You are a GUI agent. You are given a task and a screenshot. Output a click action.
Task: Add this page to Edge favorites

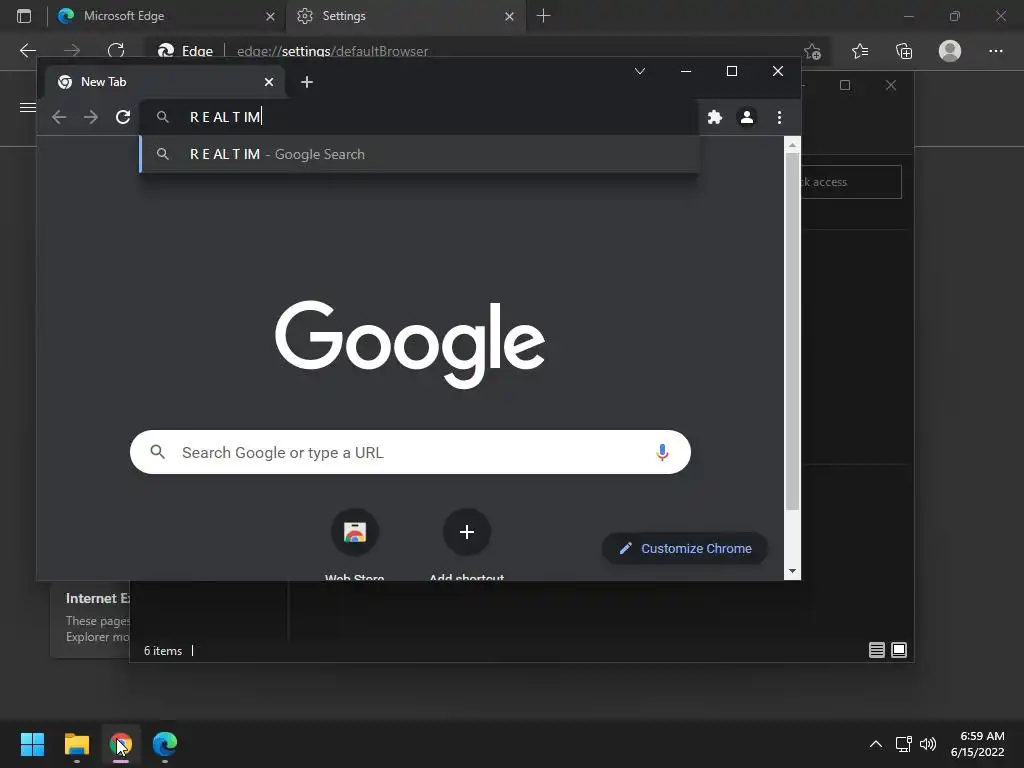coord(812,51)
